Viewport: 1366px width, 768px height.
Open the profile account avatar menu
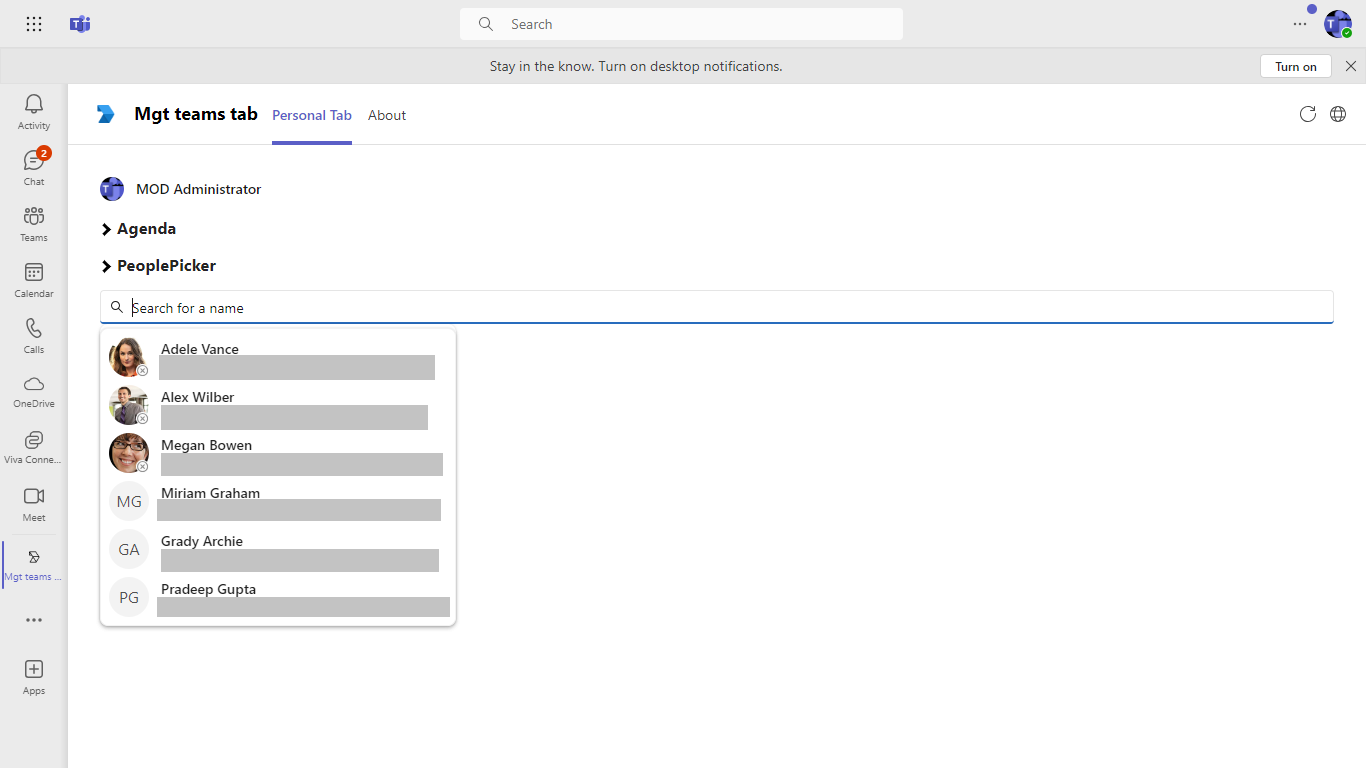(1338, 24)
